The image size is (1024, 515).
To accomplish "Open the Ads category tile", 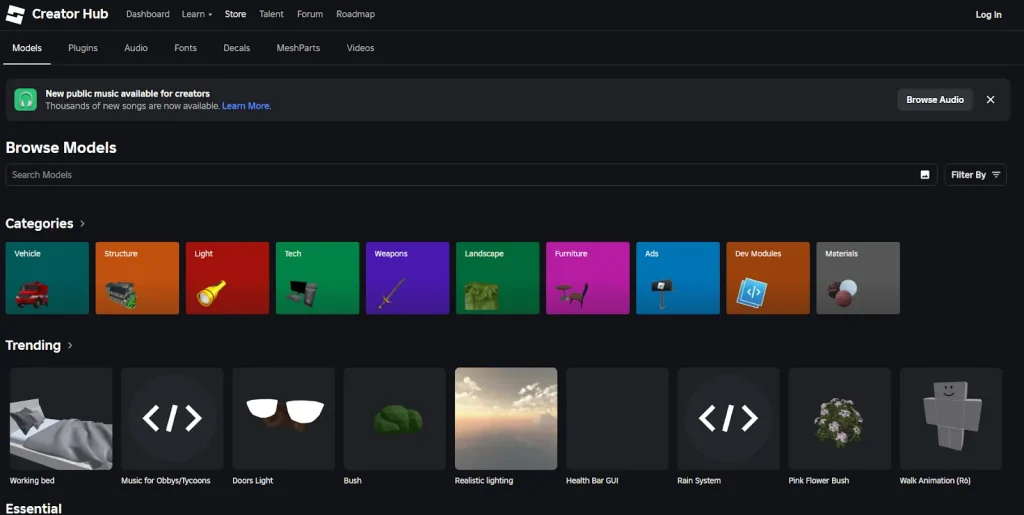I will [x=678, y=278].
